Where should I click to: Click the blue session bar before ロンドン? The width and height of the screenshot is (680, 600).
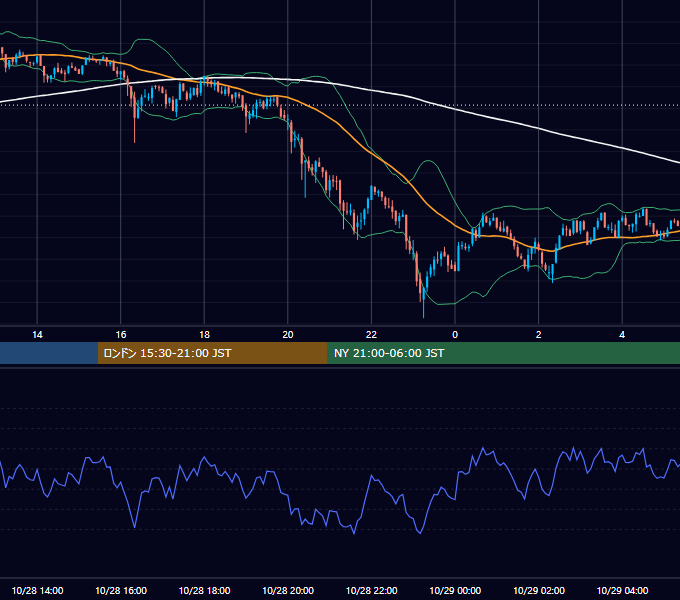tap(49, 353)
